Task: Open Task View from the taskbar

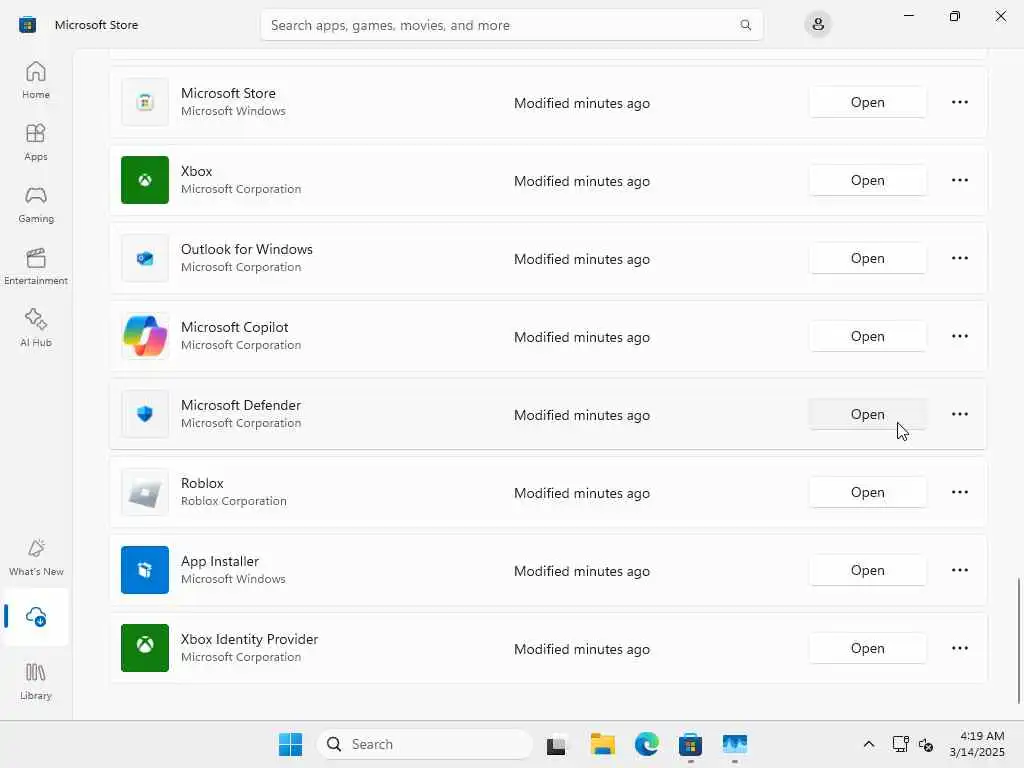Action: coord(556,744)
